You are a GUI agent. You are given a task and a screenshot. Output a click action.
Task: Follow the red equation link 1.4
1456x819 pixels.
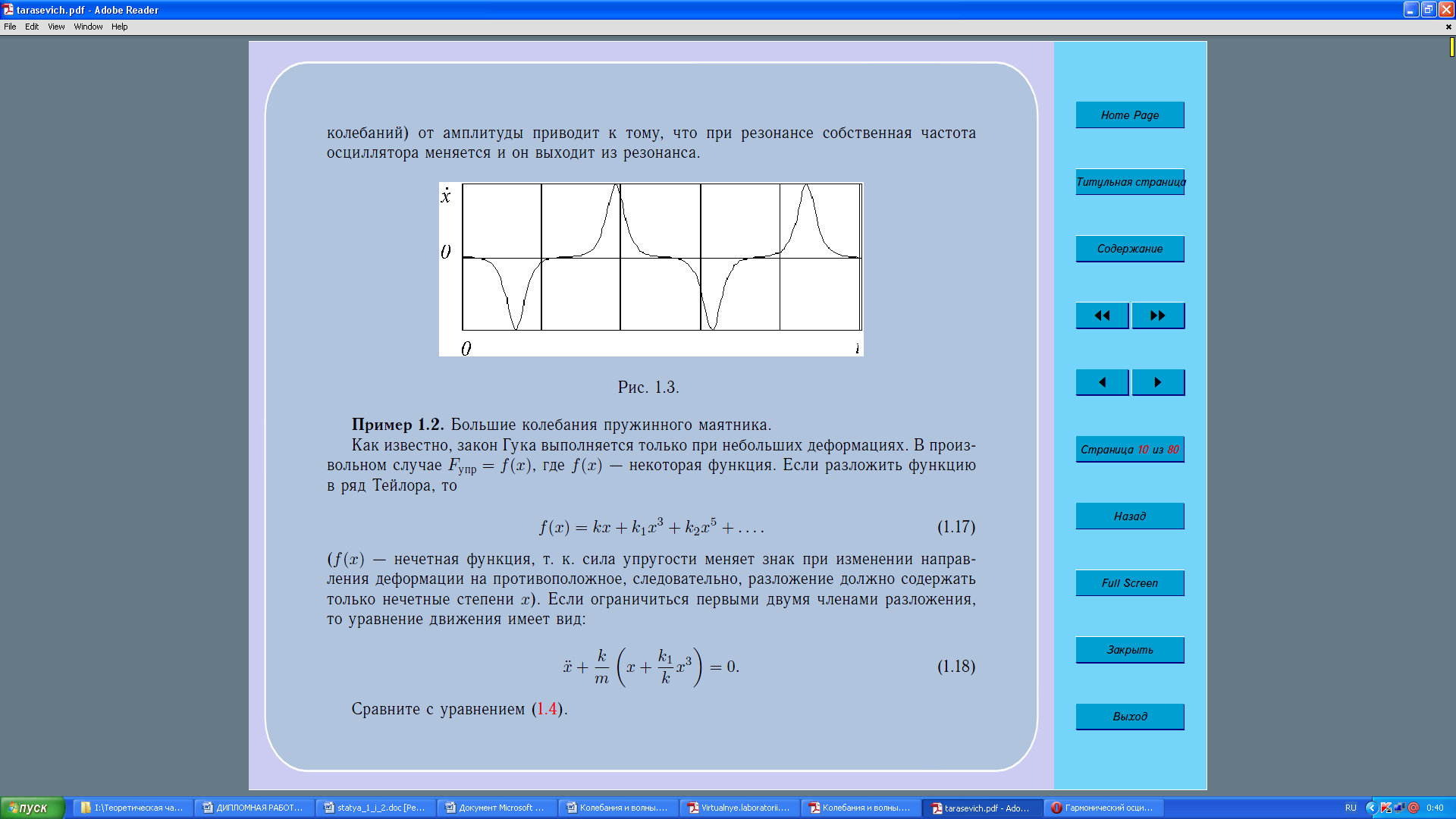tap(546, 709)
